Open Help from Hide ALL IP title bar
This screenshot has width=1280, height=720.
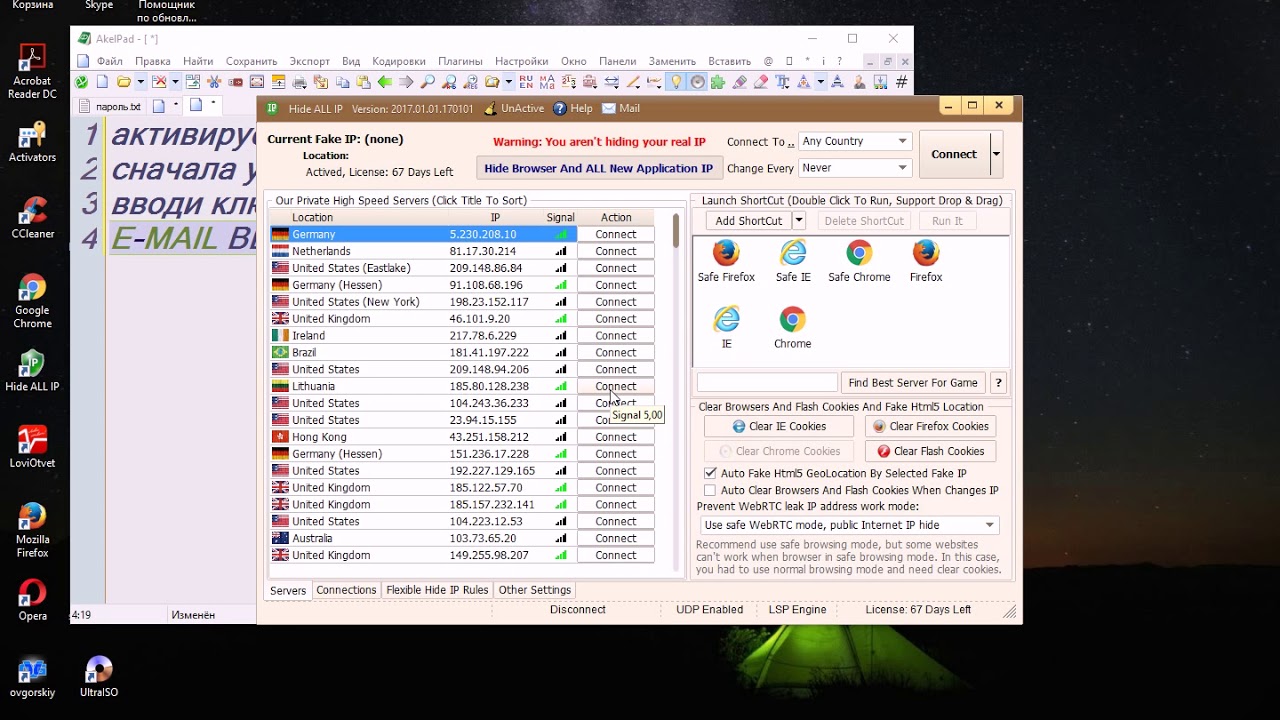pos(573,108)
